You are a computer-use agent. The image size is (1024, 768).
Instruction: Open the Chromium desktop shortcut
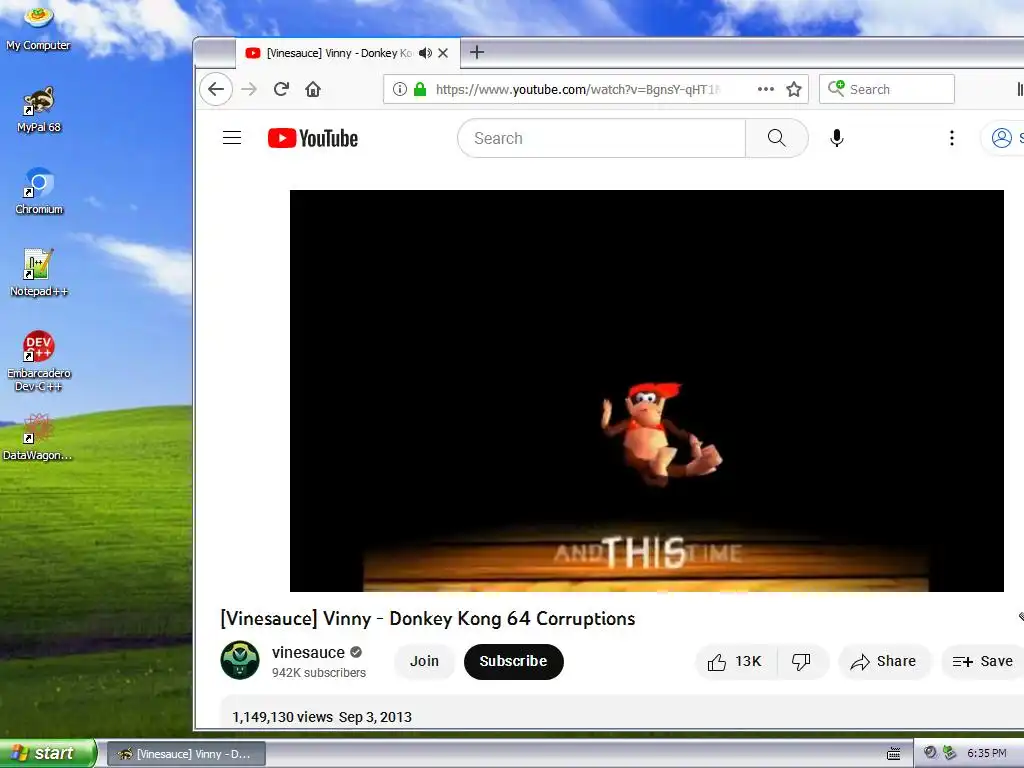coord(39,191)
